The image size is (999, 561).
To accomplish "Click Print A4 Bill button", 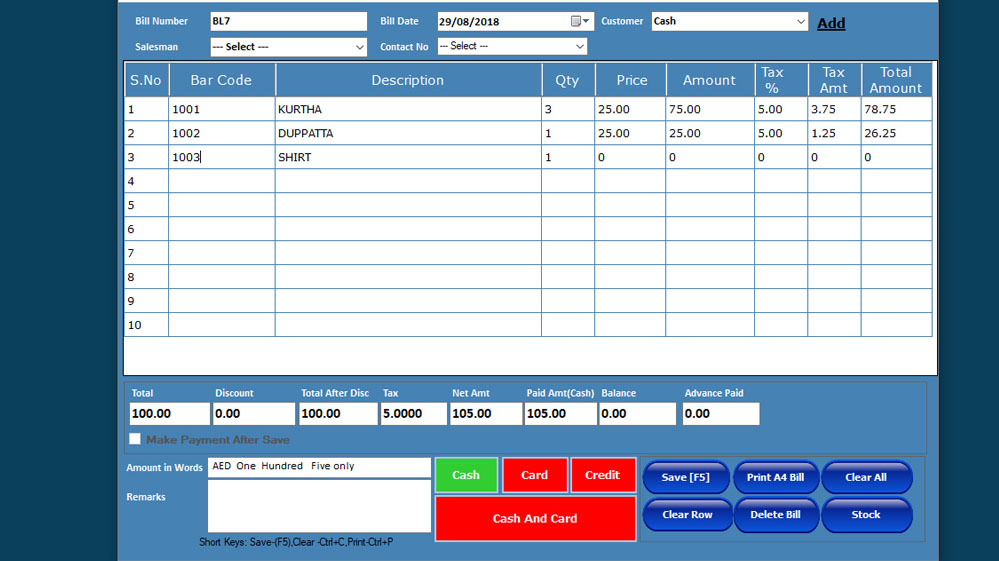I will point(775,477).
